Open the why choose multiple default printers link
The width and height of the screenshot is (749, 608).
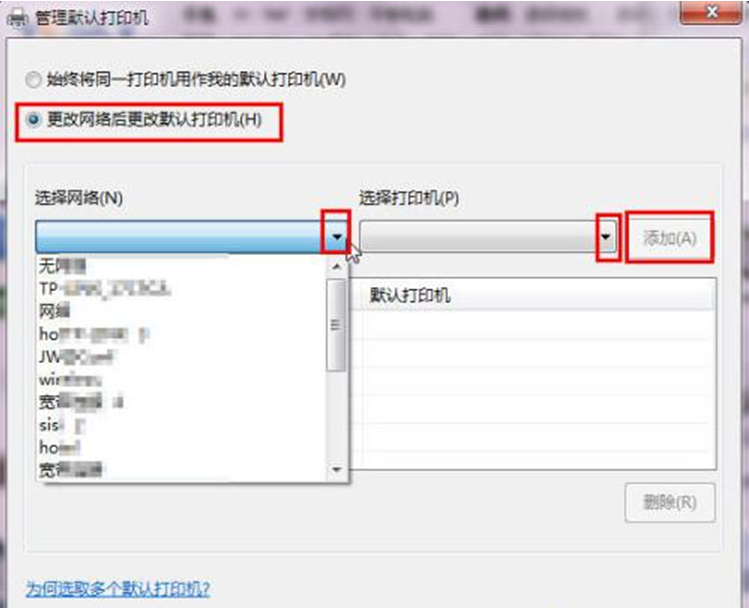[x=118, y=588]
